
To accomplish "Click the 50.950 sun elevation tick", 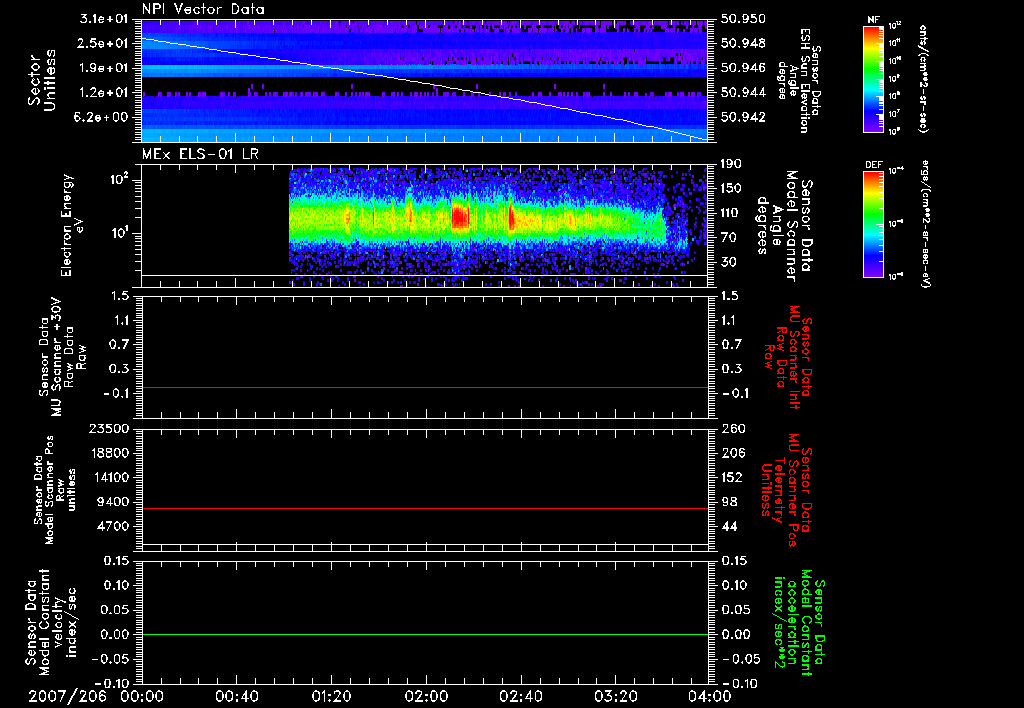I will [743, 19].
